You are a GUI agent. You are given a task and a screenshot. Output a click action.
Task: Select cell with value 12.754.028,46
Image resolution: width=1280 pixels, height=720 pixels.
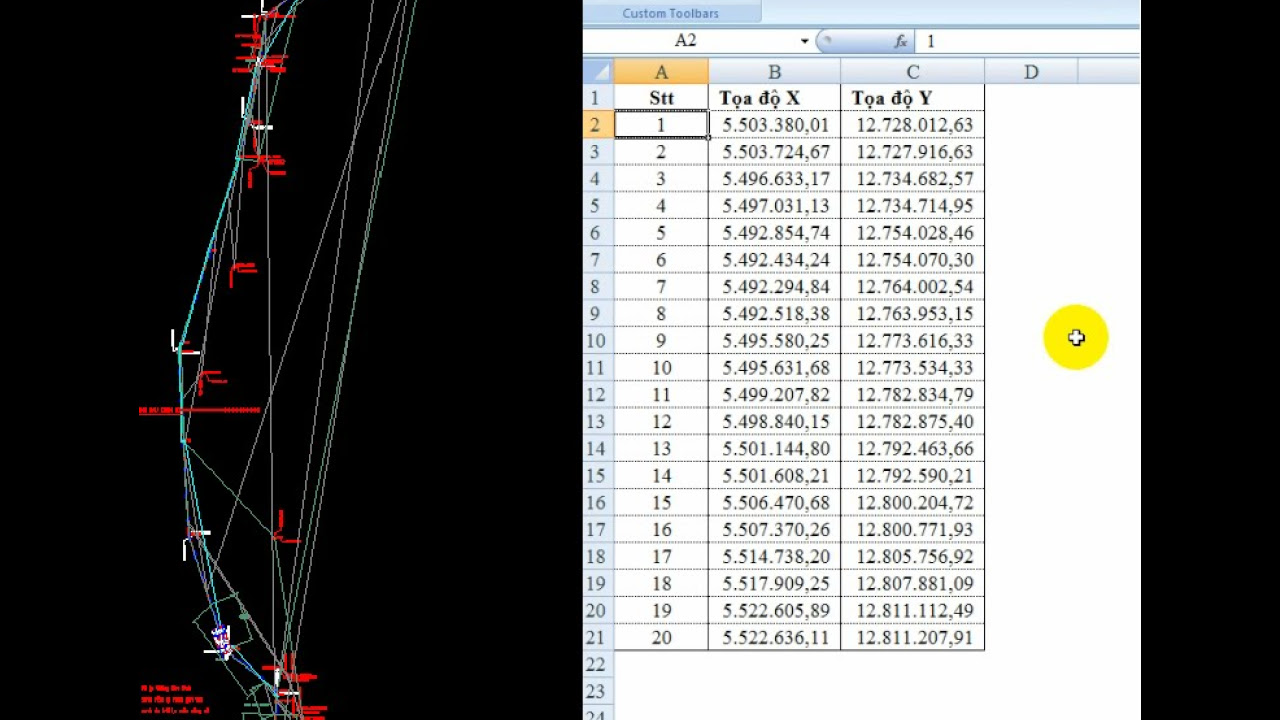pyautogui.click(x=912, y=233)
